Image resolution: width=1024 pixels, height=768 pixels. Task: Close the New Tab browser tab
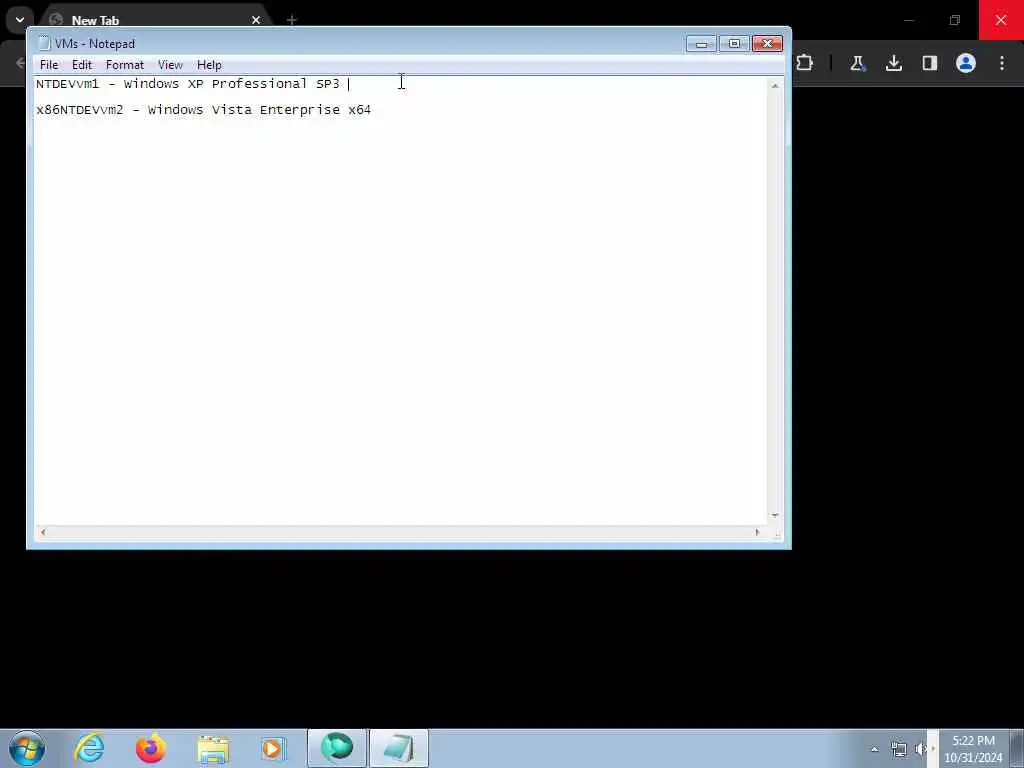pos(256,20)
